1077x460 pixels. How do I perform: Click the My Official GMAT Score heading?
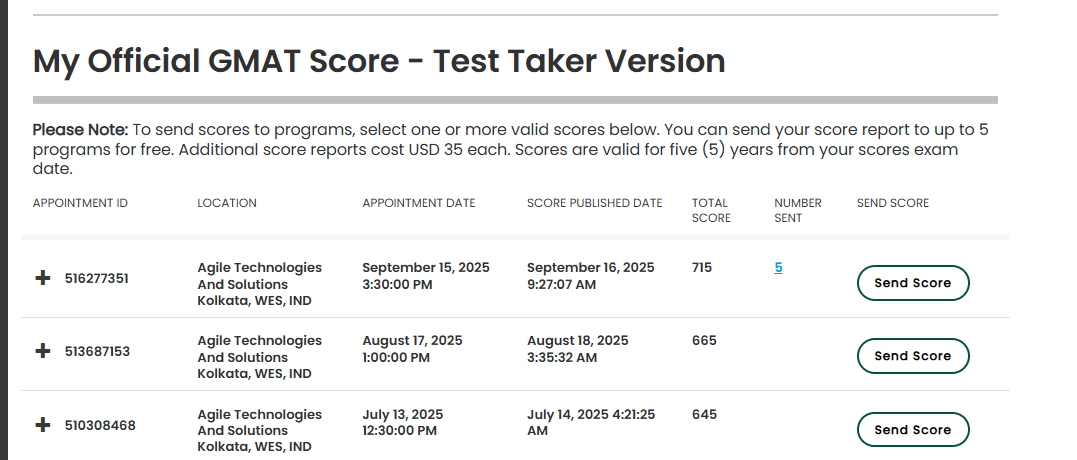pyautogui.click(x=379, y=62)
